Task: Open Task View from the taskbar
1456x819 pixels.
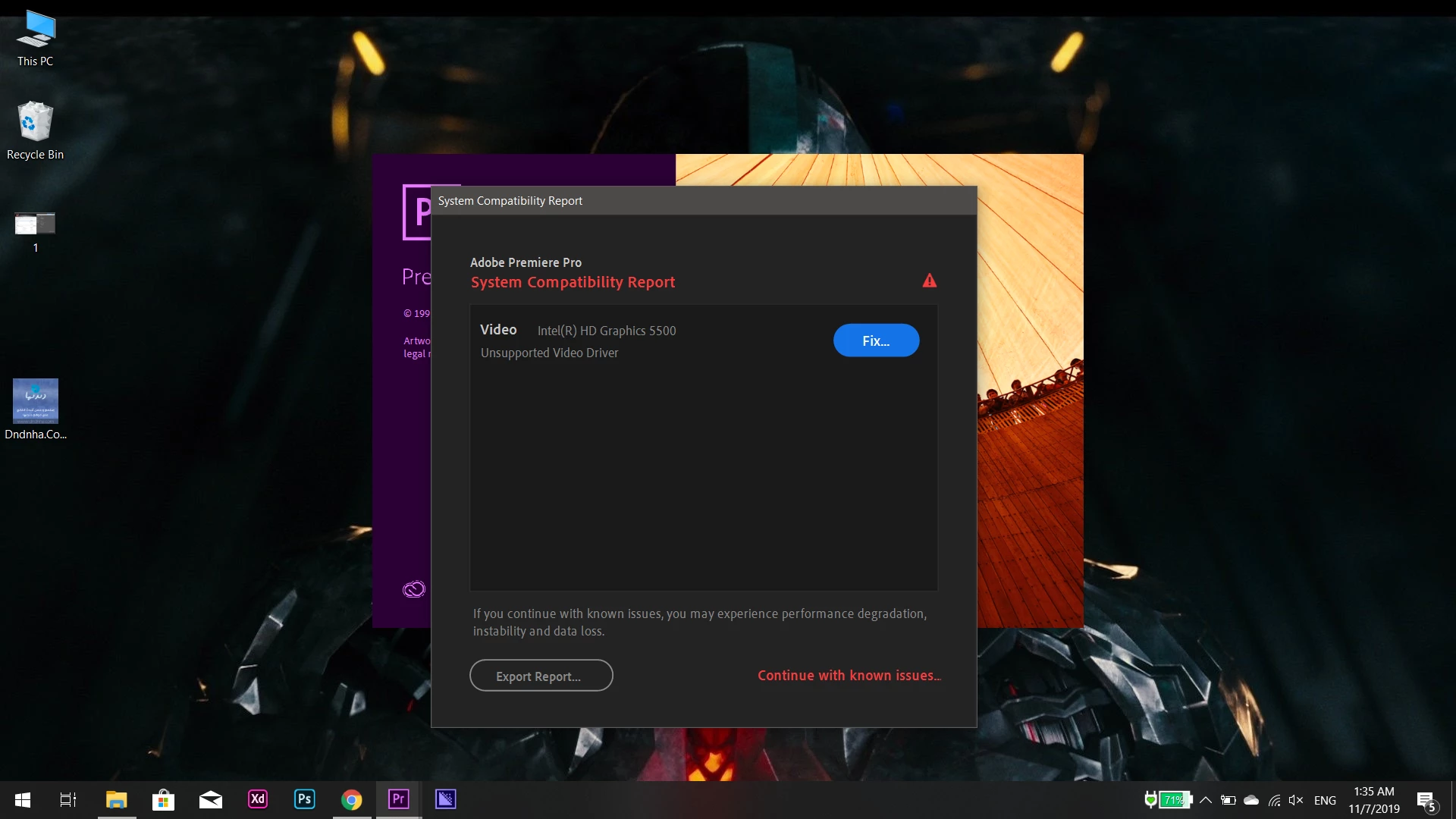Action: coord(68,799)
